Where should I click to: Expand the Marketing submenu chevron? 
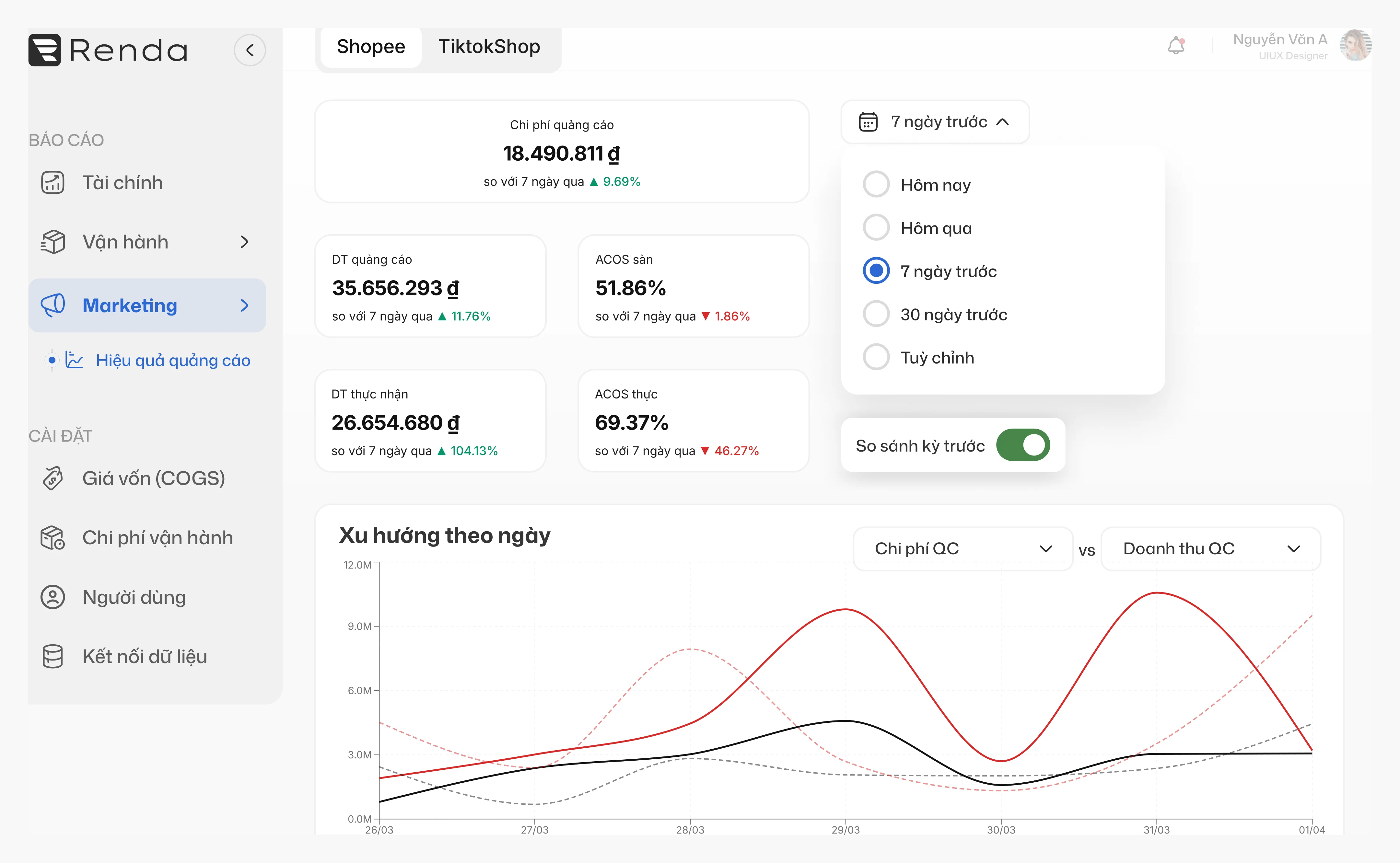tap(244, 305)
